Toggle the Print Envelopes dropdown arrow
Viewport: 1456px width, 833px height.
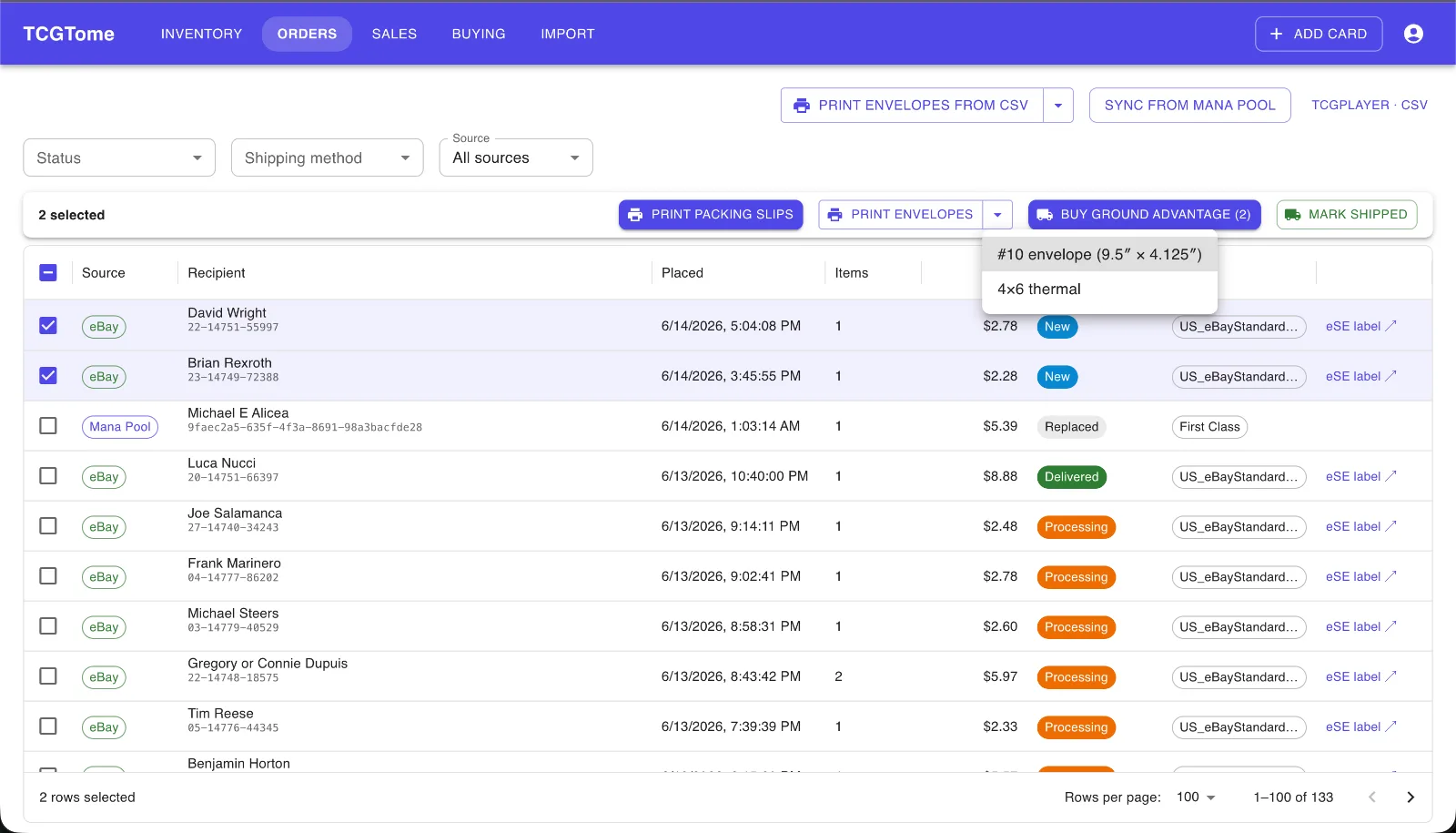click(x=997, y=215)
